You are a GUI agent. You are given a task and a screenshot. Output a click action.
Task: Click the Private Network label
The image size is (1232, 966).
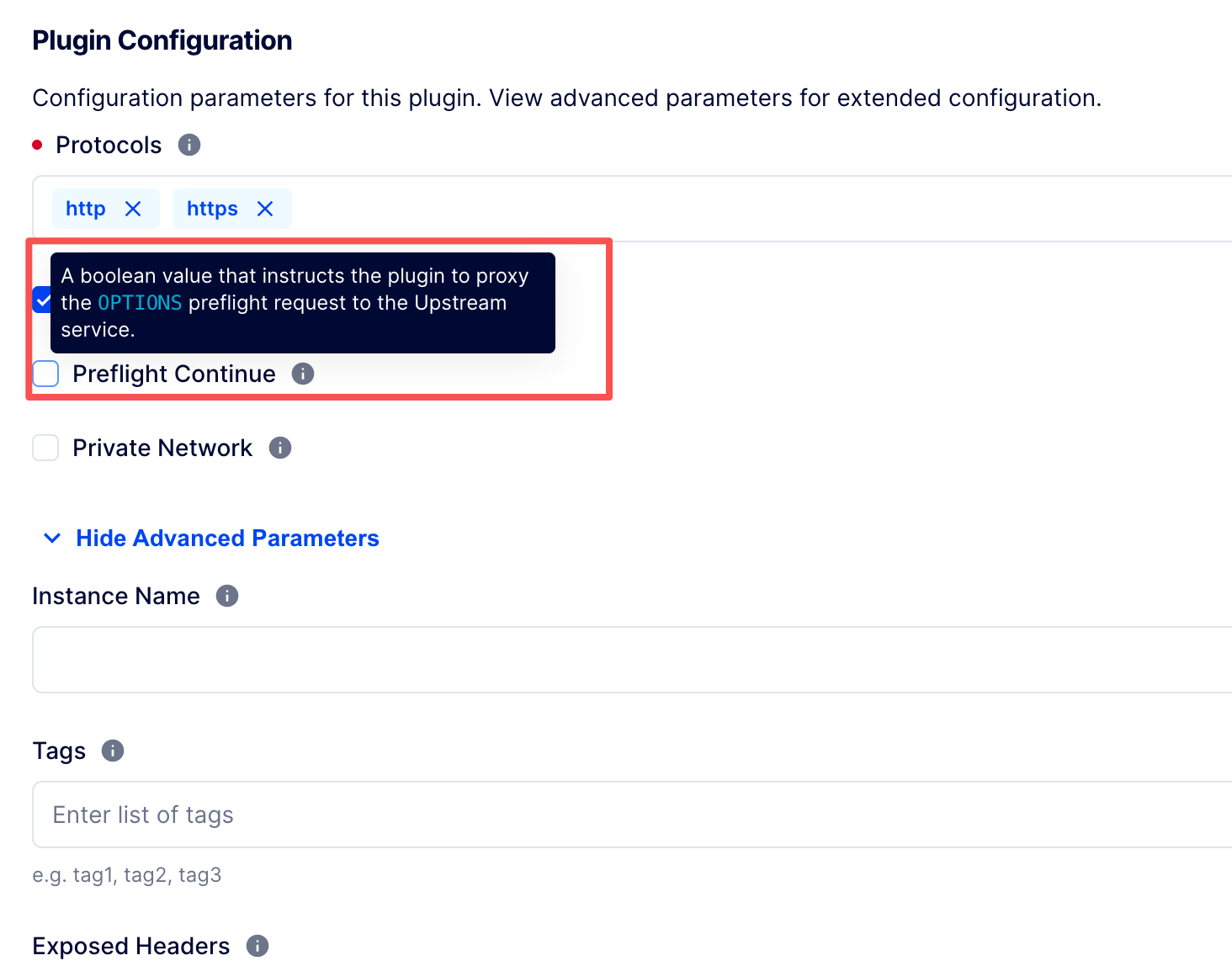[162, 448]
